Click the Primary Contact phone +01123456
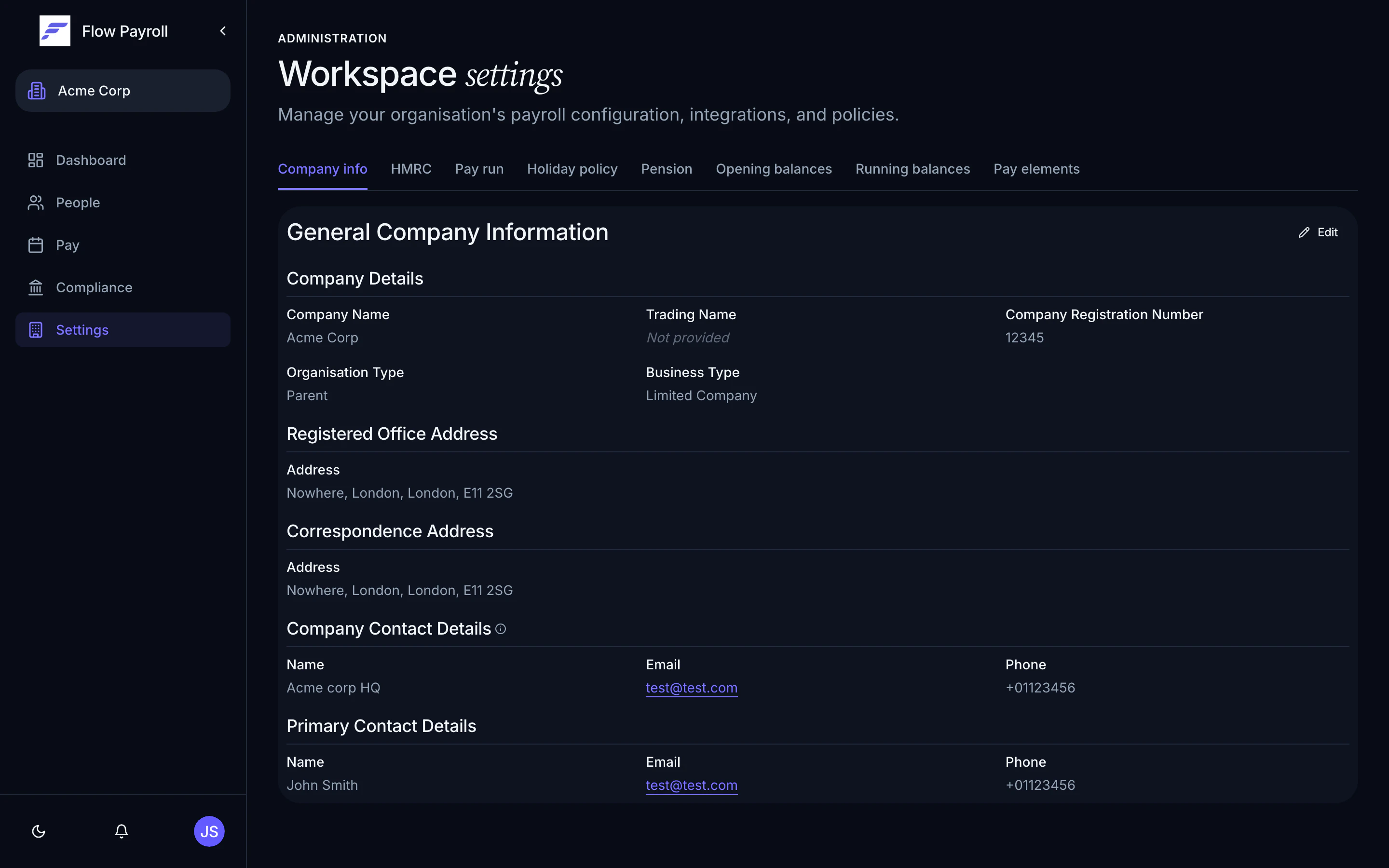 [x=1040, y=786]
